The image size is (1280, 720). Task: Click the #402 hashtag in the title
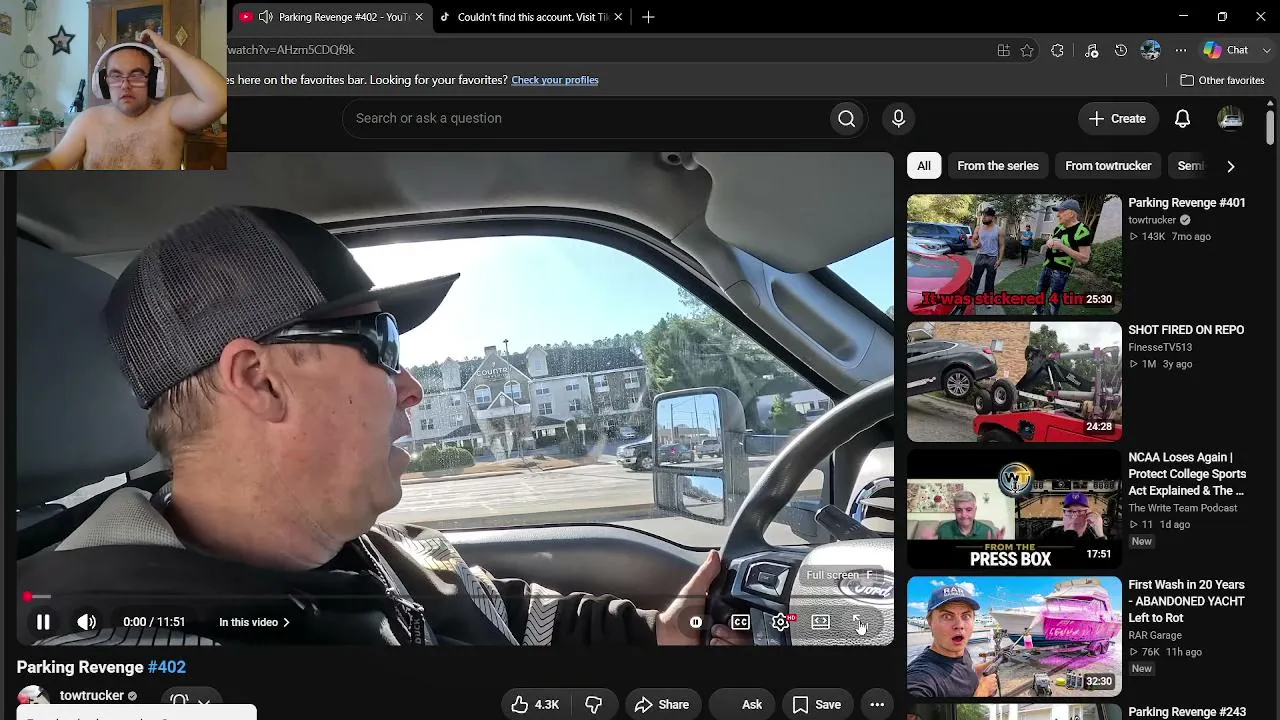(x=167, y=667)
